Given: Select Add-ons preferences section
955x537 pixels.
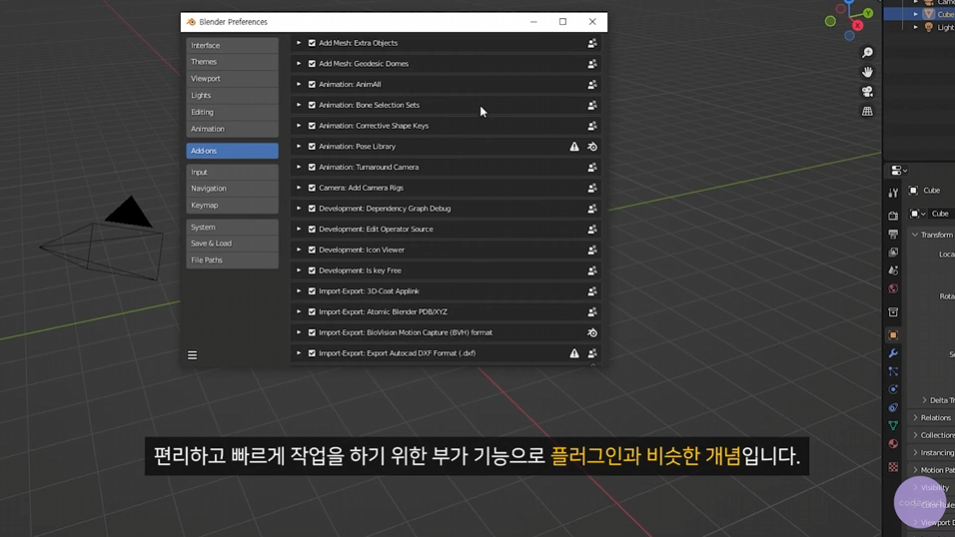Looking at the screenshot, I should (232, 151).
